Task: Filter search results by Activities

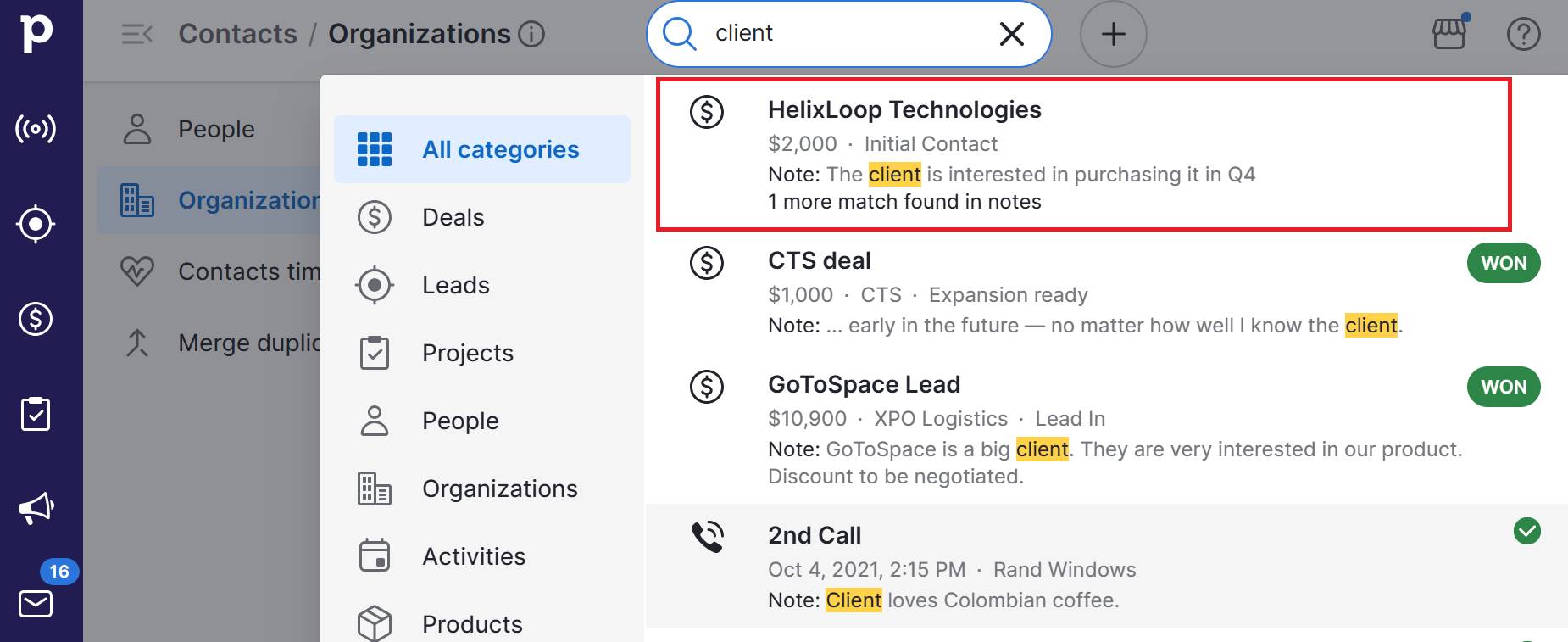Action: click(482, 556)
